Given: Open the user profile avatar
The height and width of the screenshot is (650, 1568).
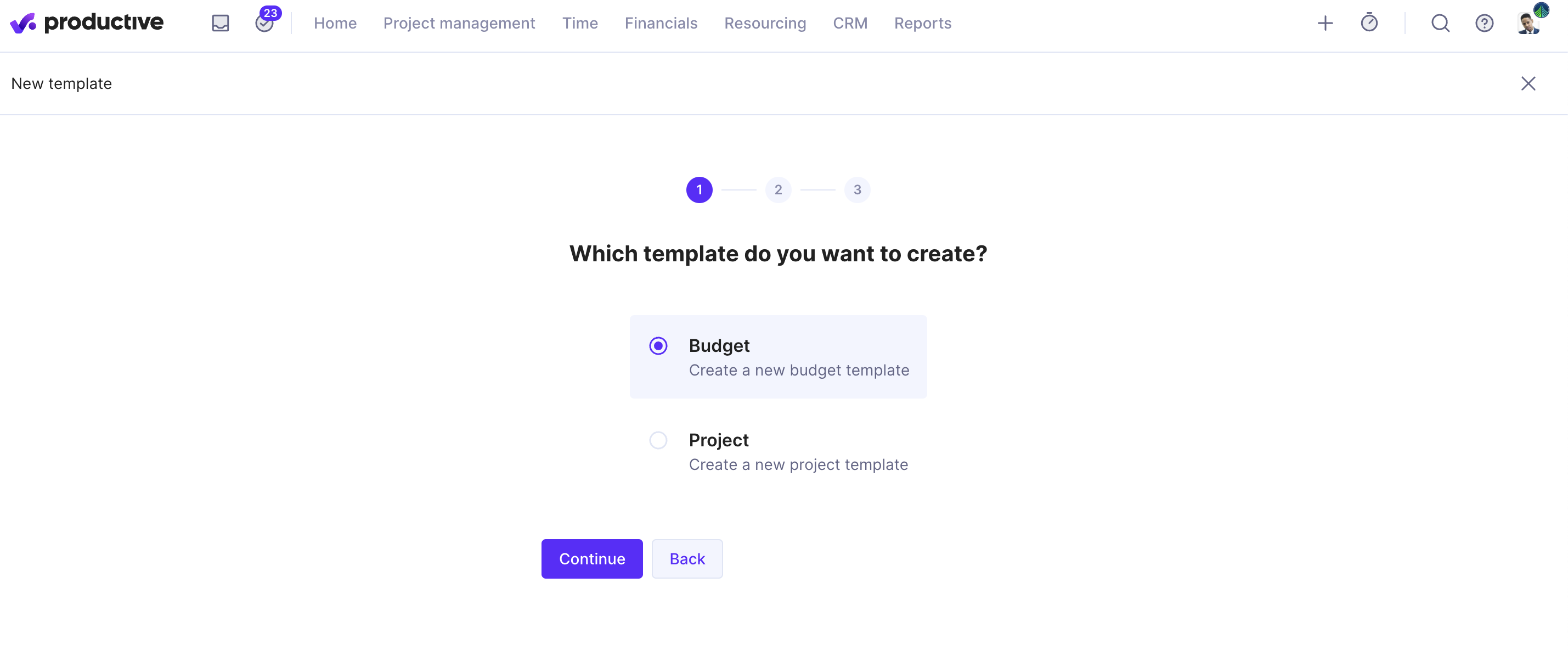Looking at the screenshot, I should pos(1530,21).
